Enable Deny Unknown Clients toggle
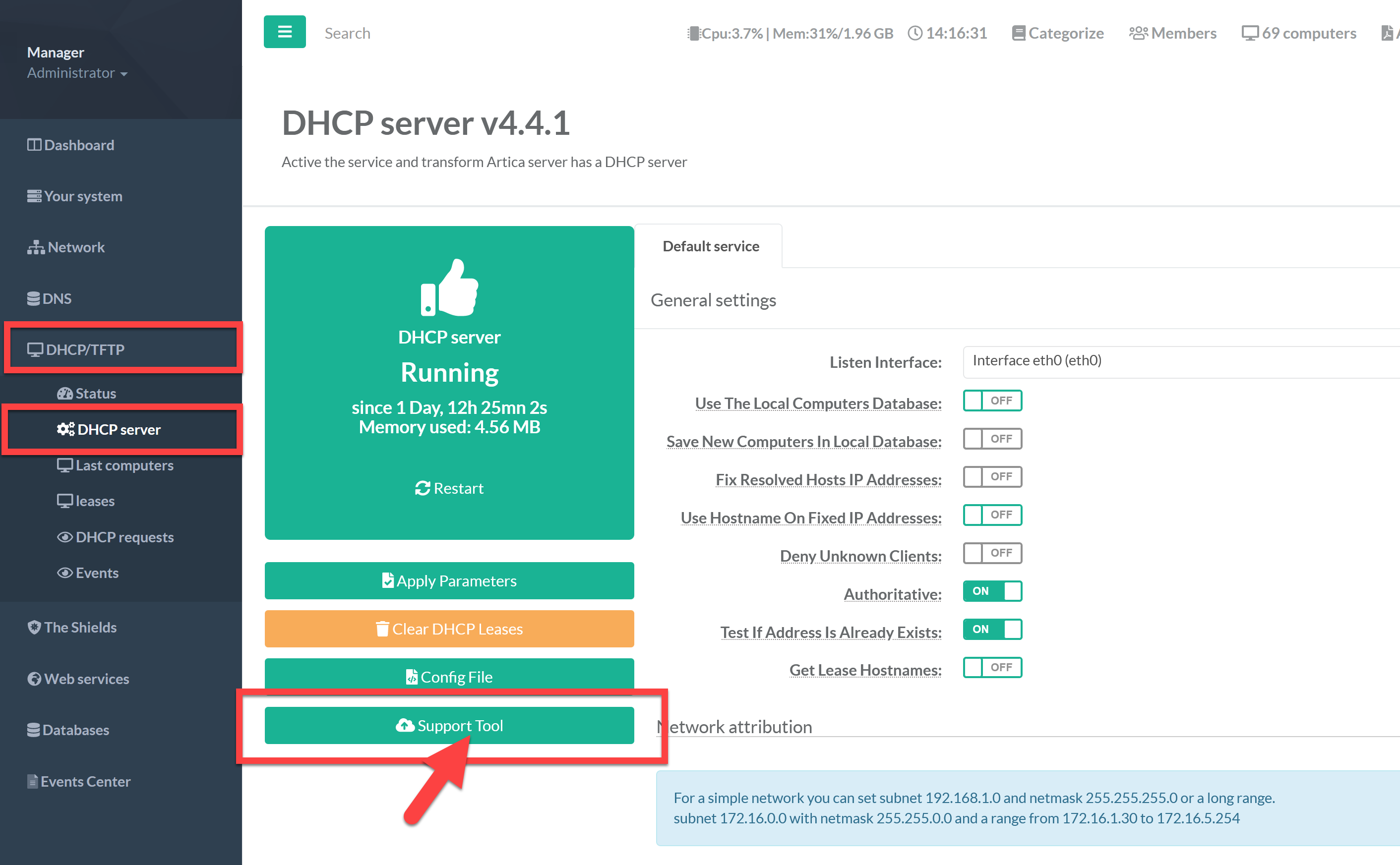Viewport: 1400px width, 865px height. point(992,553)
